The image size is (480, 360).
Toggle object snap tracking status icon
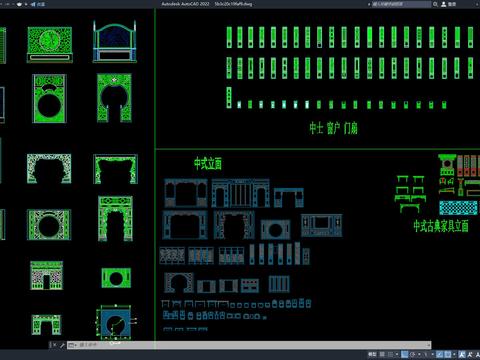coord(440,354)
